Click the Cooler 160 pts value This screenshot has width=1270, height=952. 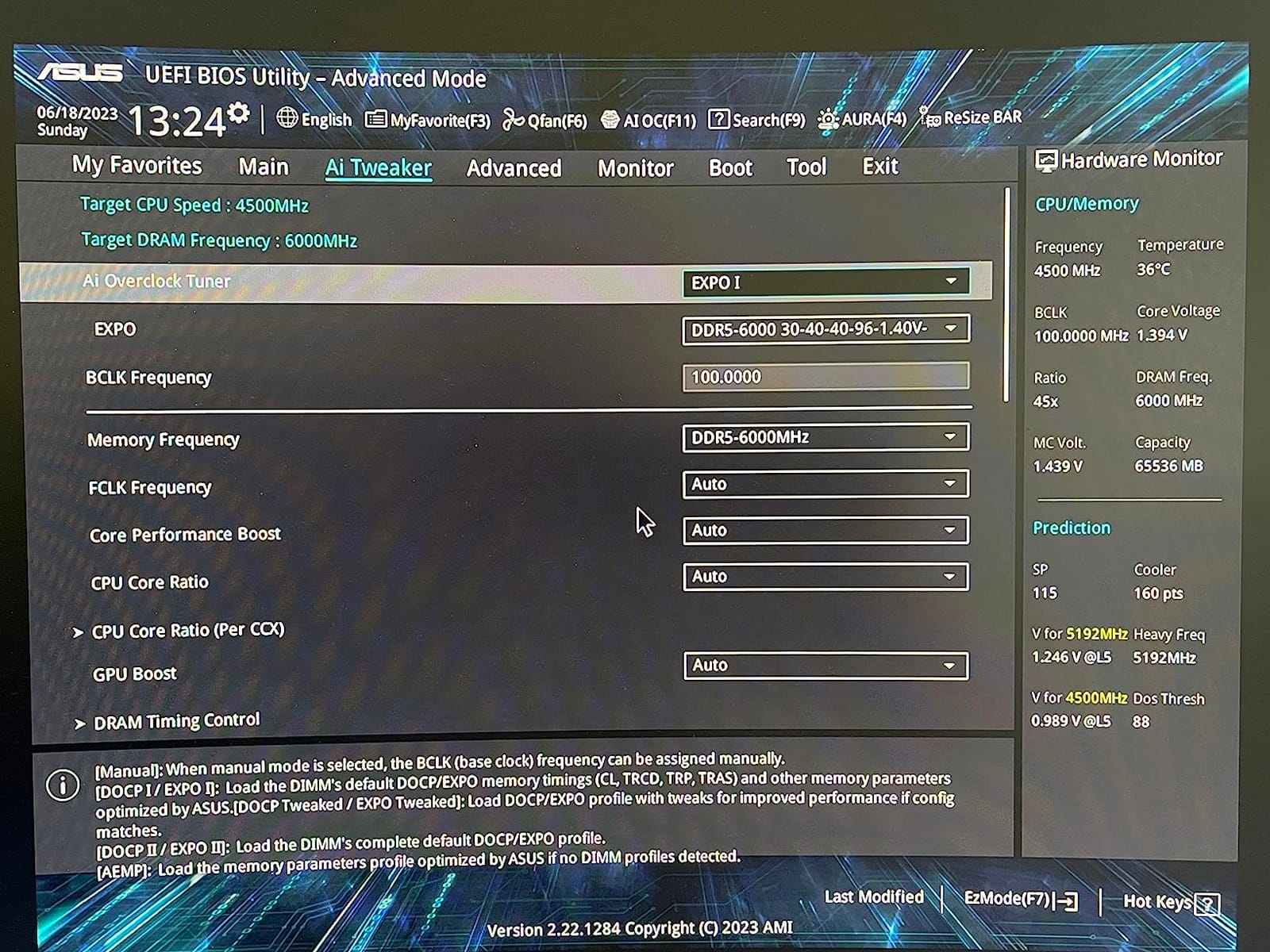pos(1158,593)
